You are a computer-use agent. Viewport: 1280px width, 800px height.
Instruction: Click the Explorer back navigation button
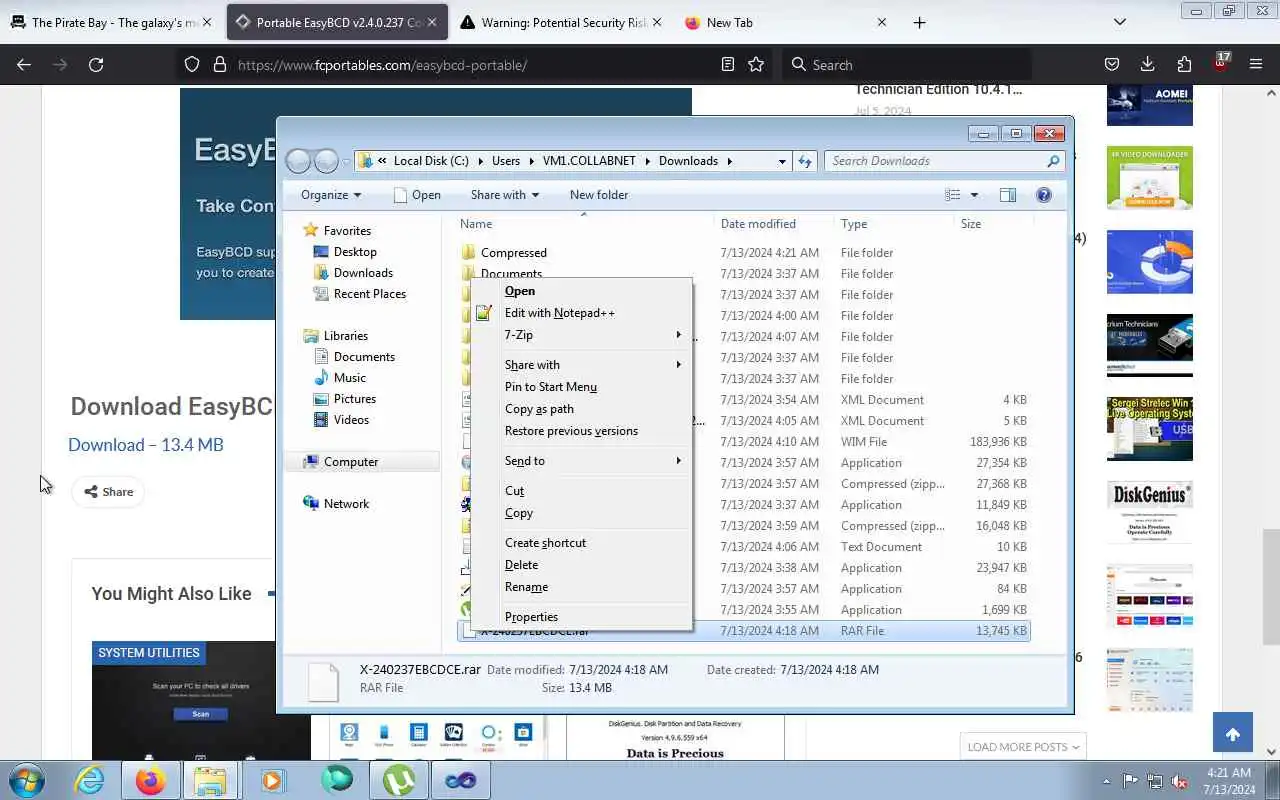(298, 161)
